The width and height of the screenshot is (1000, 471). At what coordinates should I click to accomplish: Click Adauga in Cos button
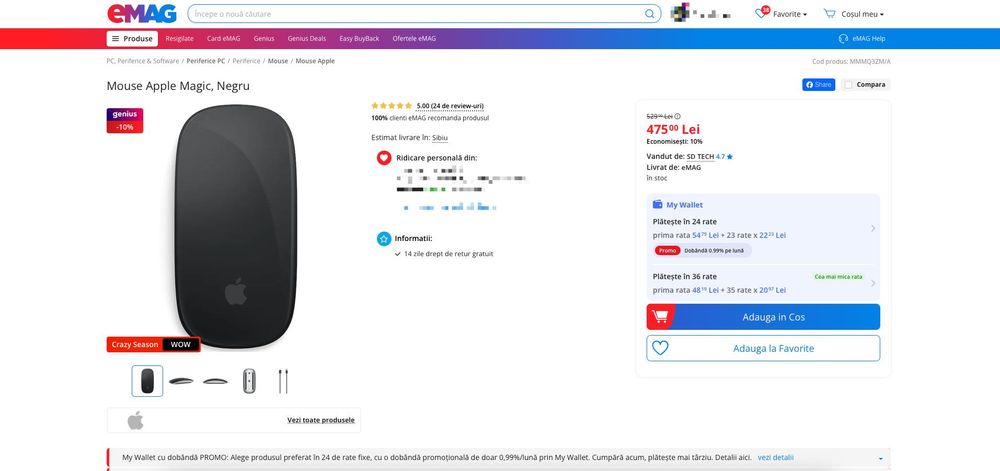(x=763, y=317)
